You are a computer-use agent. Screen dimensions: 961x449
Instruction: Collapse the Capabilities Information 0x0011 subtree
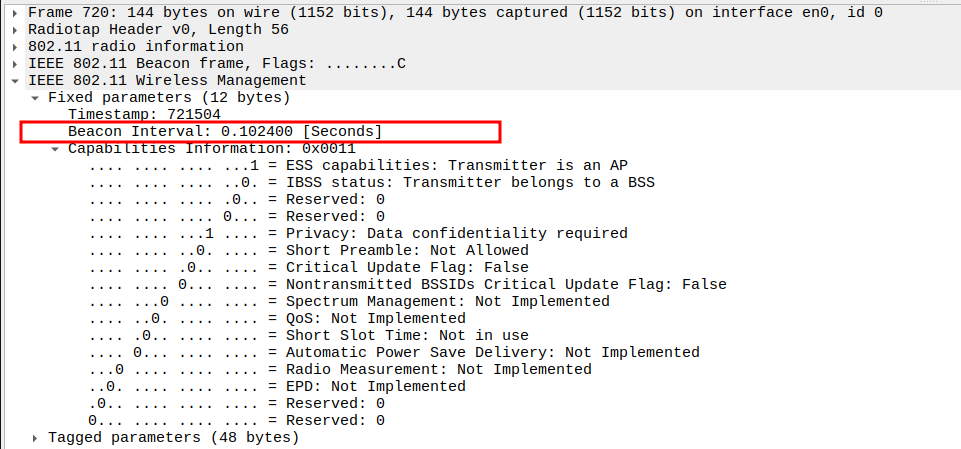point(57,149)
